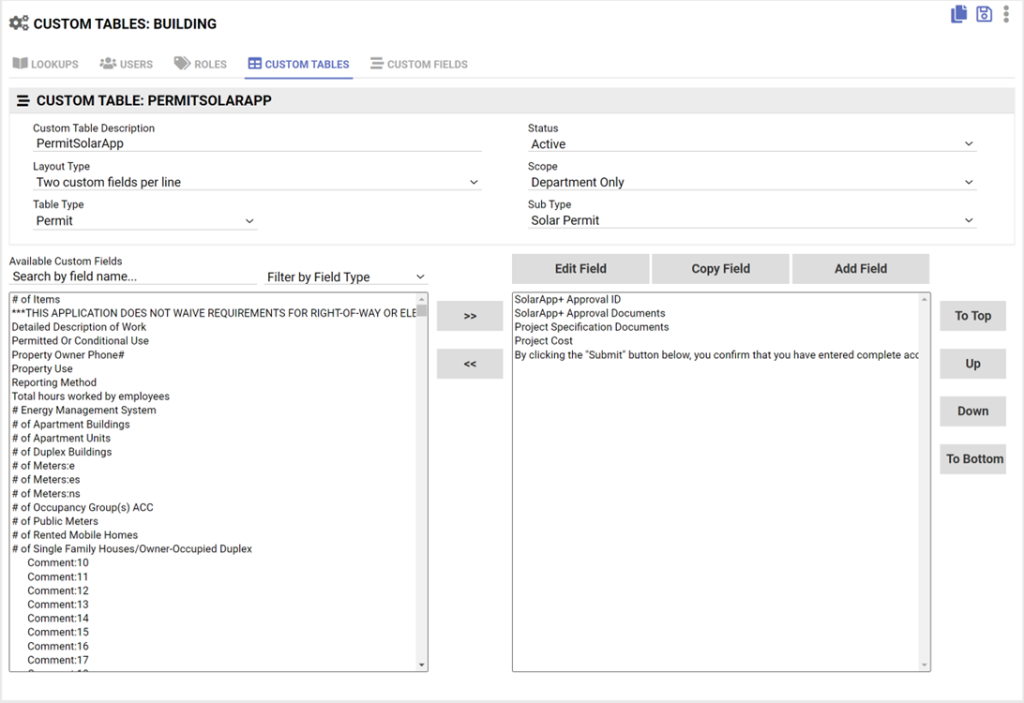The width and height of the screenshot is (1024, 703).
Task: Click the To Bottom button
Action: pos(972,458)
